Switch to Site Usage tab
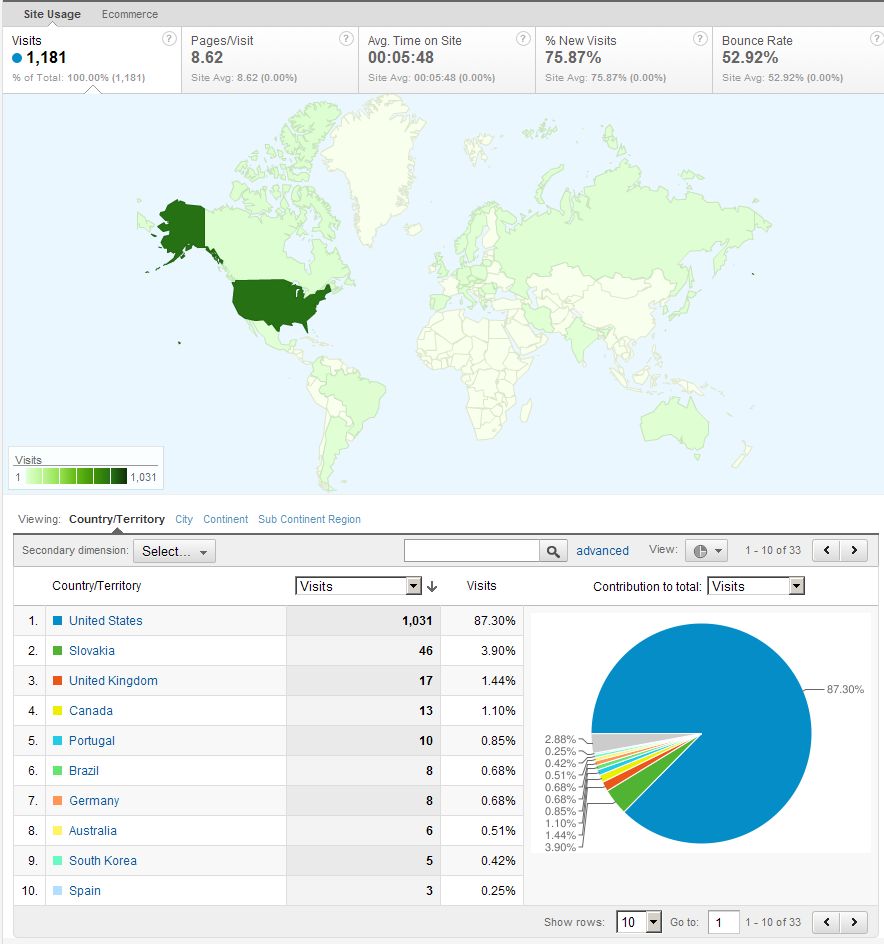Screen dimensions: 884x944 click(x=52, y=14)
